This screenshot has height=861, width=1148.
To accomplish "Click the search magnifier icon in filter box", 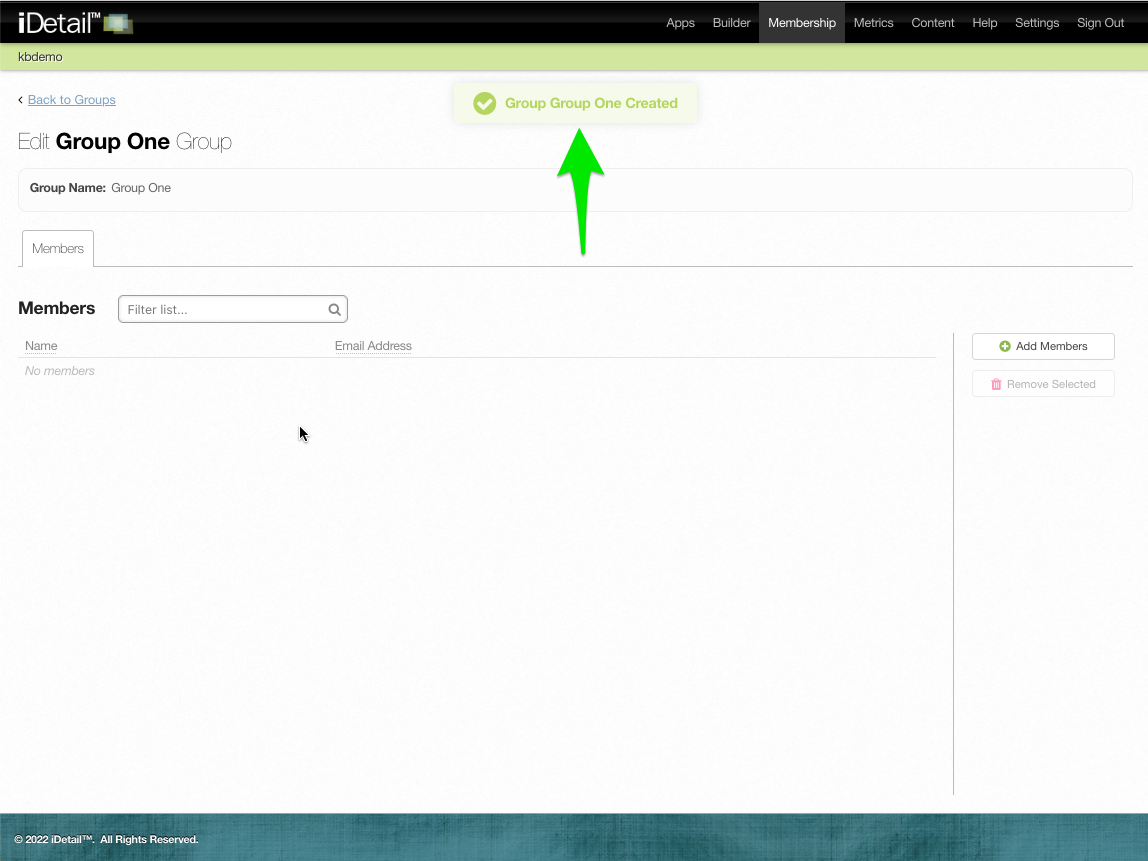I will click(335, 310).
